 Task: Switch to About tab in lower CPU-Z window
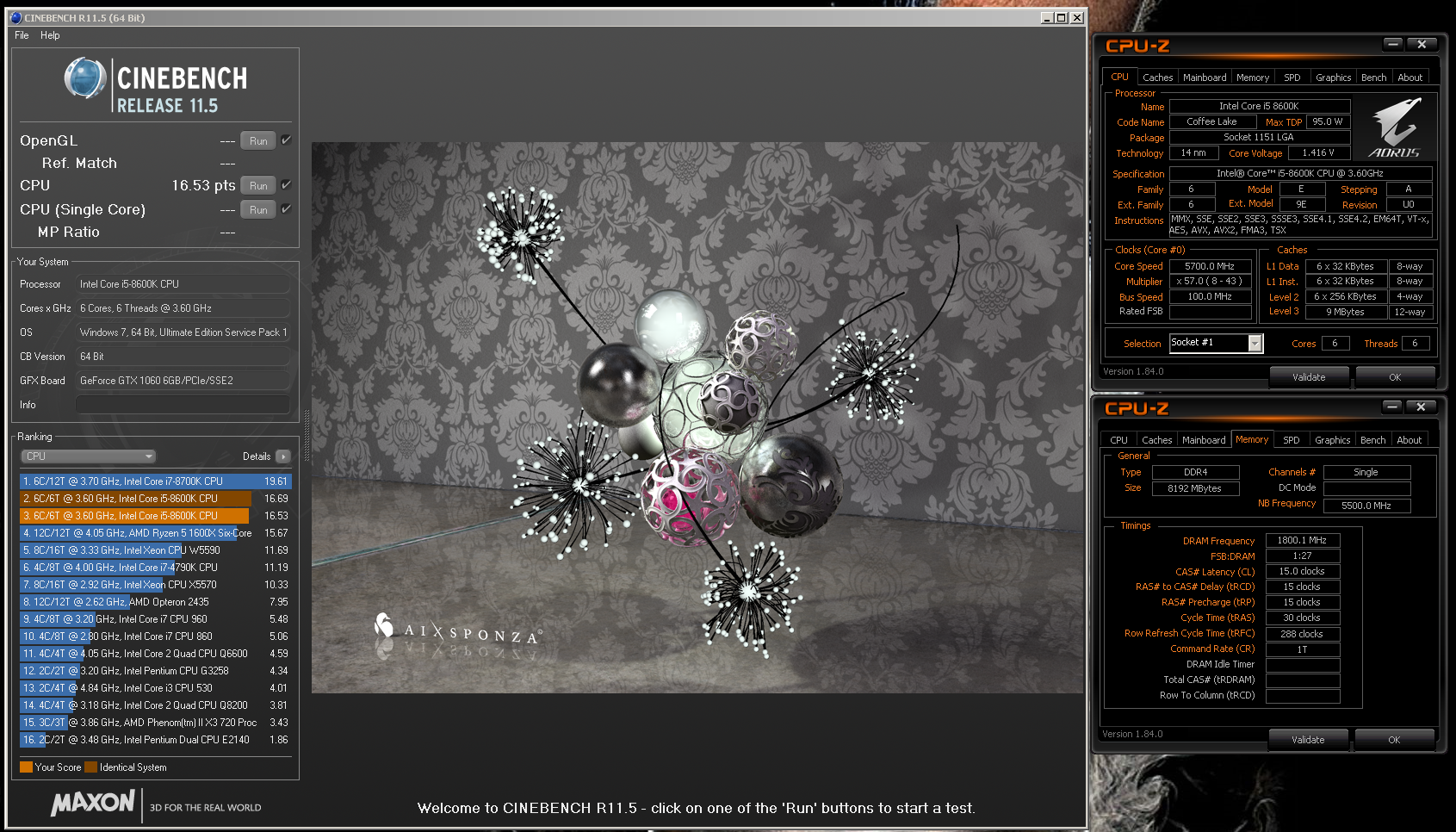1410,440
